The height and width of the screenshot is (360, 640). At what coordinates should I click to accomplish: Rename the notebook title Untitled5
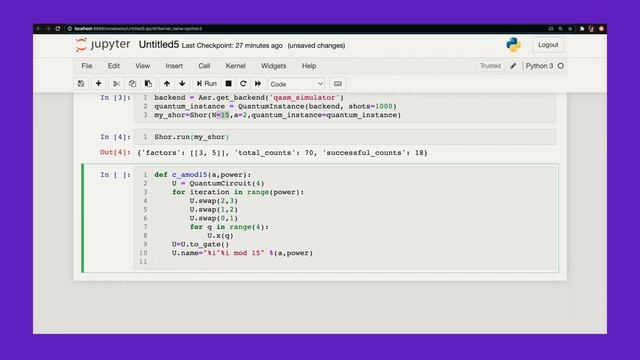(159, 44)
